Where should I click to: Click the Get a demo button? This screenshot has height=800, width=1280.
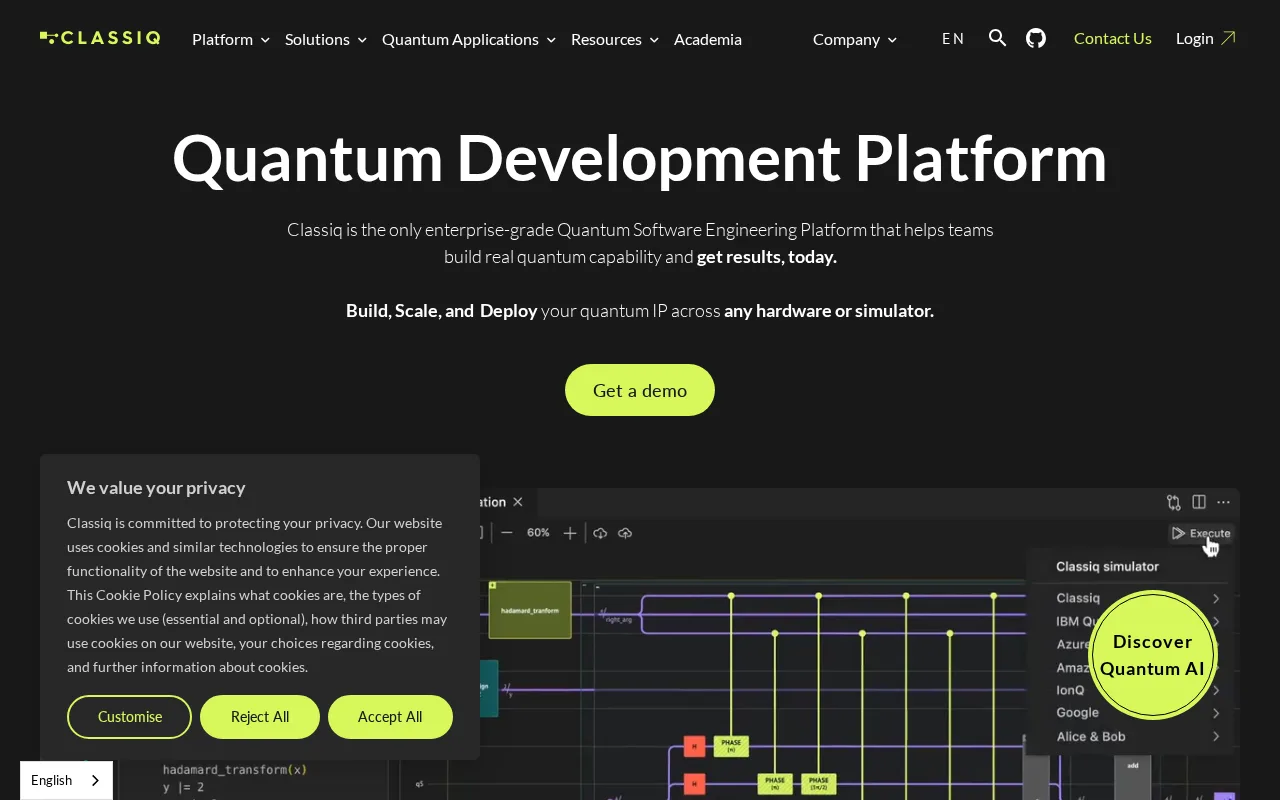coord(640,390)
